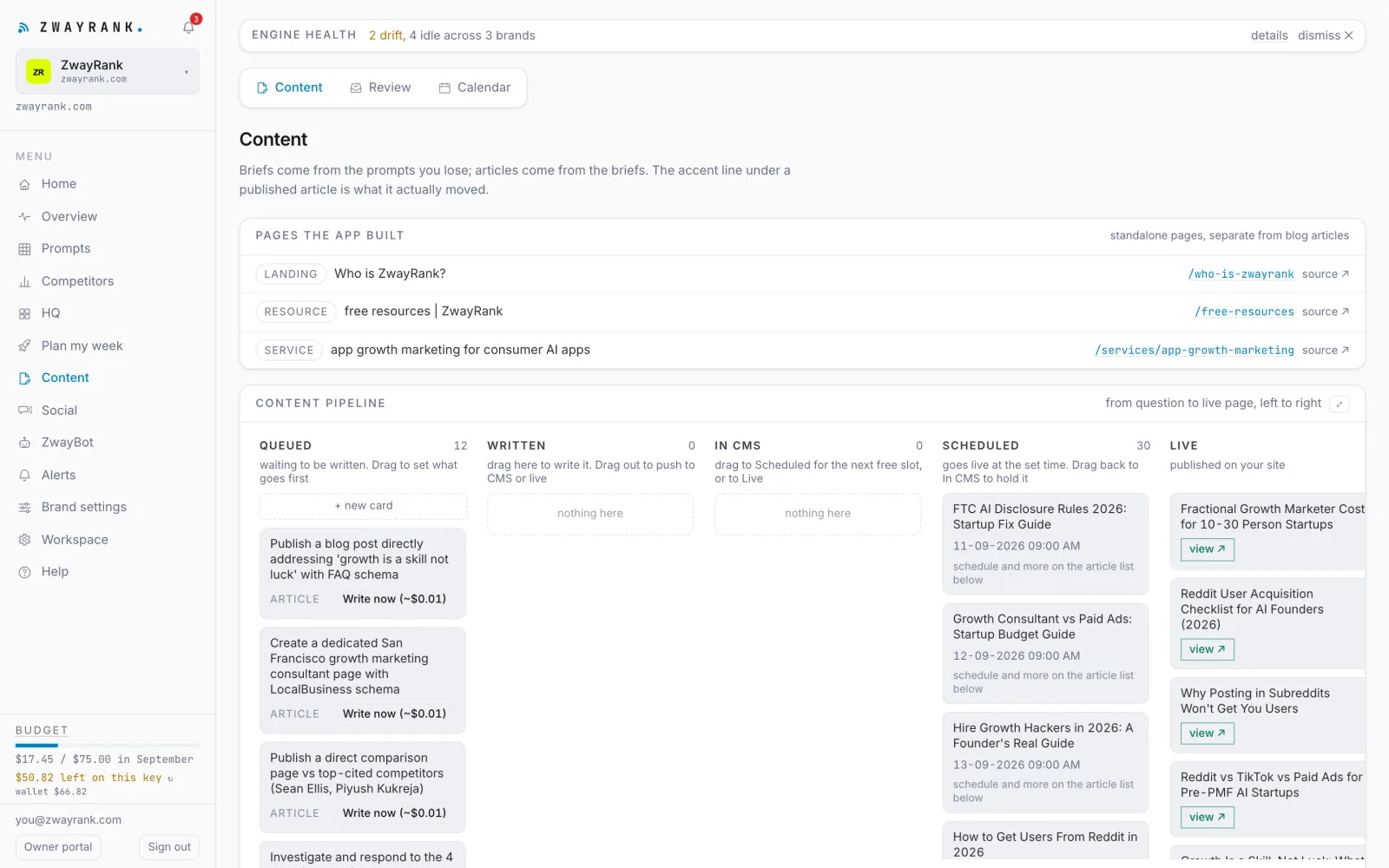
Task: Write now for FAQ schema blog post
Action: (x=394, y=599)
